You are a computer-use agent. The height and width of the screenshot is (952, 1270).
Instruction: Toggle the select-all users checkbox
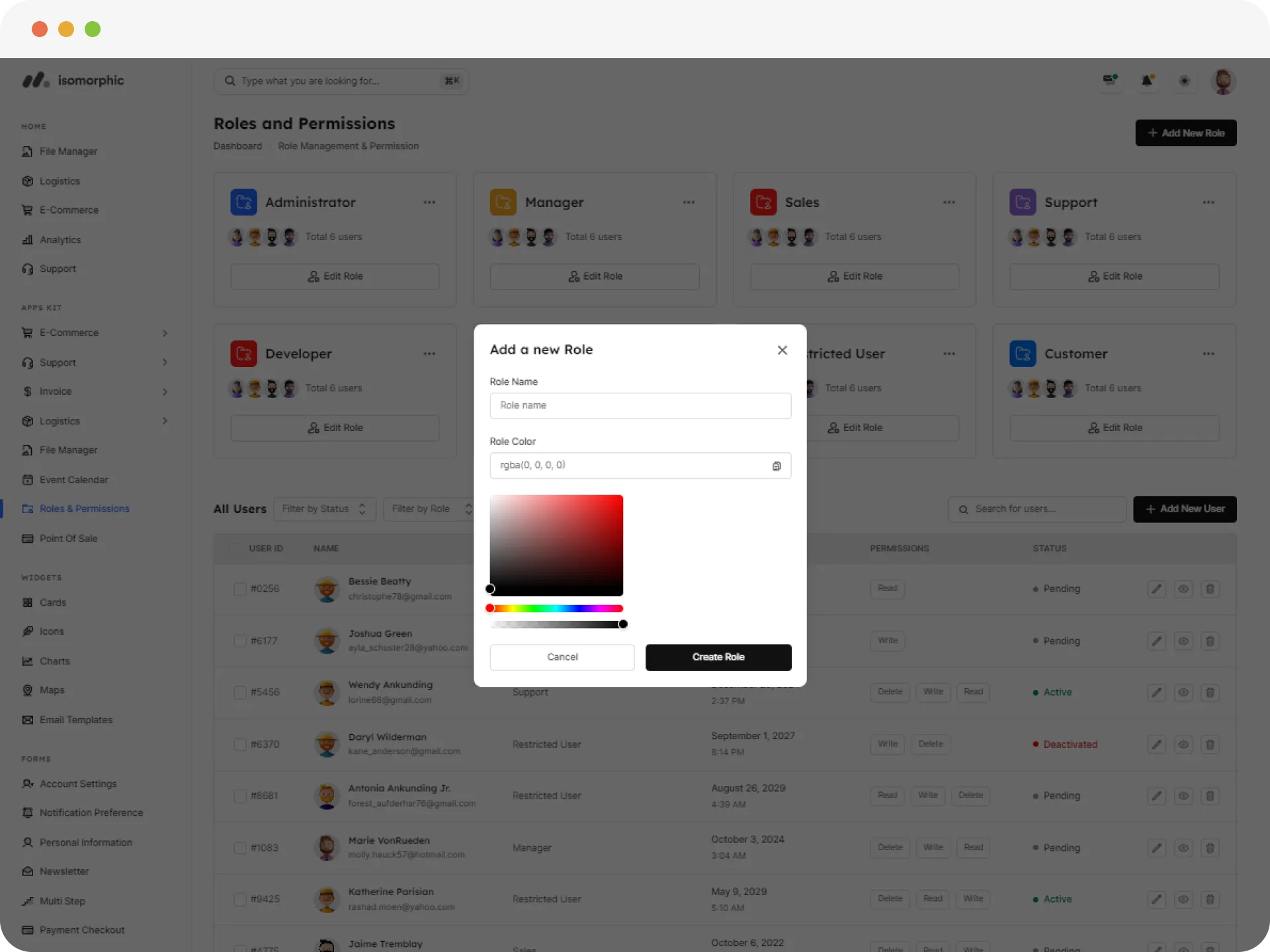click(x=234, y=549)
